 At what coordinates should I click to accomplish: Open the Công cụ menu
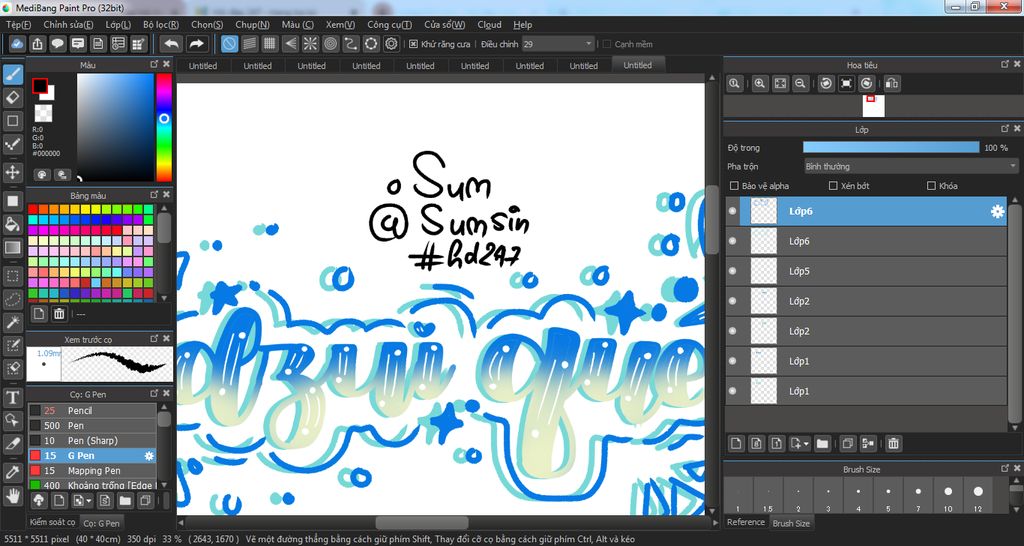[389, 25]
